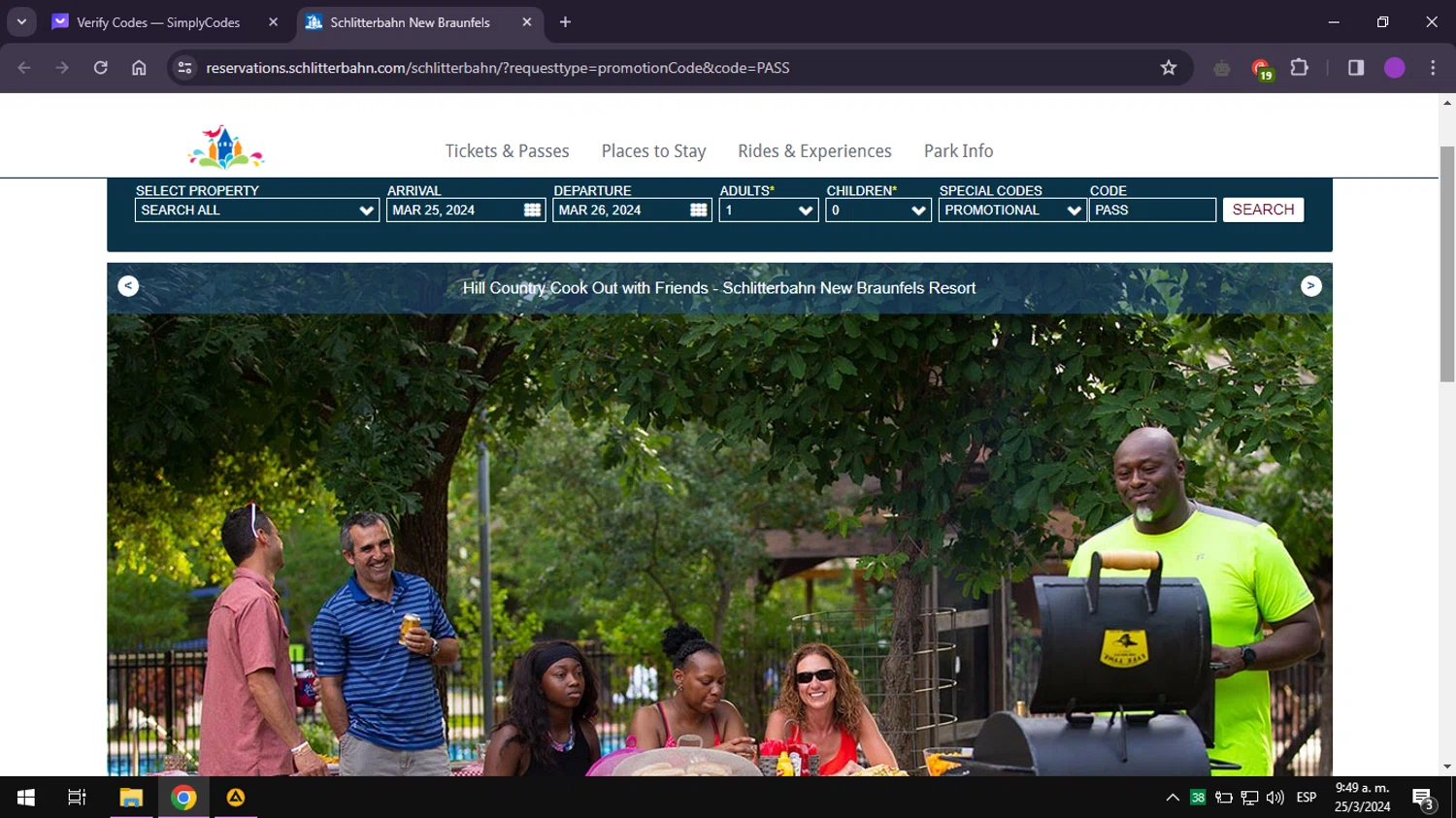Open the Rides & Experiences menu

[814, 151]
